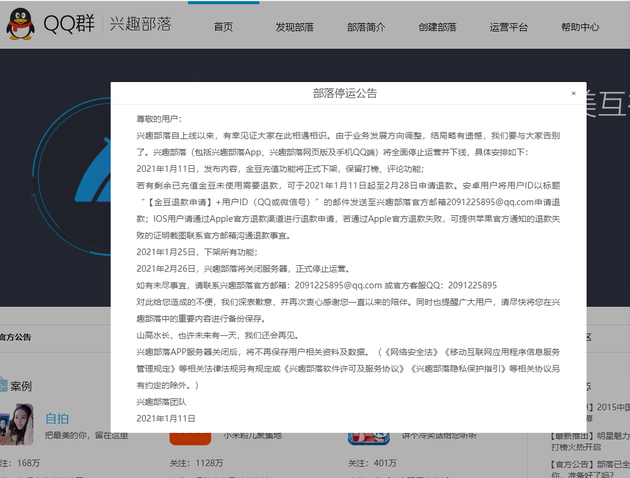Screen dimensions: 630x478
Task: Click the 尊敬的用户 greeting line
Action: (x=159, y=119)
